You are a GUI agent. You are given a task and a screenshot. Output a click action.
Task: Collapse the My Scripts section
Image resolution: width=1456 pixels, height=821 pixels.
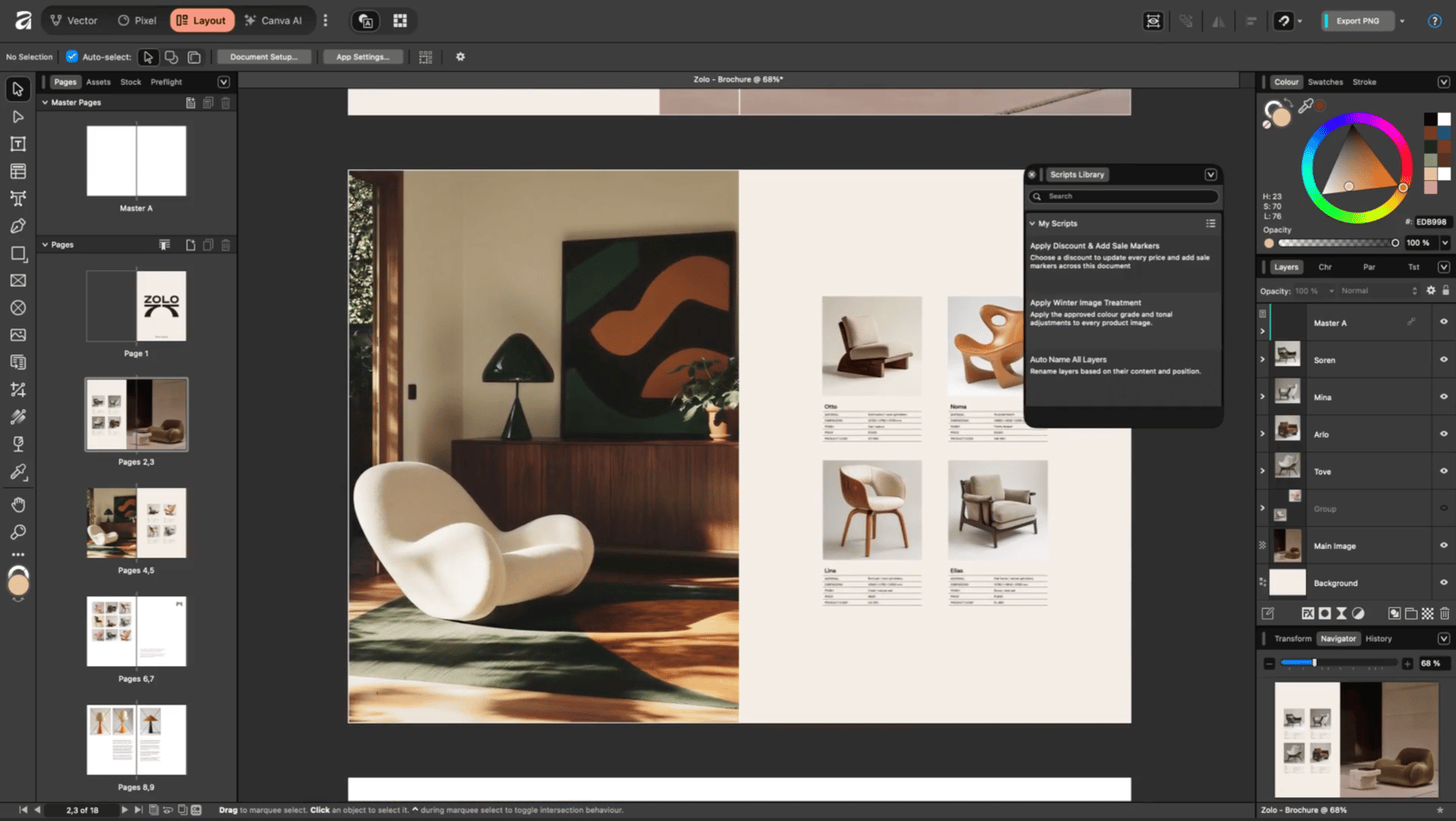click(x=1032, y=223)
